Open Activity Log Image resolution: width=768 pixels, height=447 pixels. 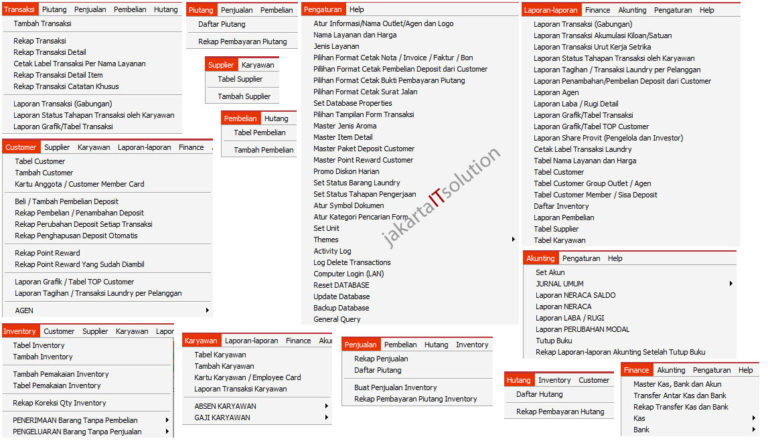pos(332,251)
